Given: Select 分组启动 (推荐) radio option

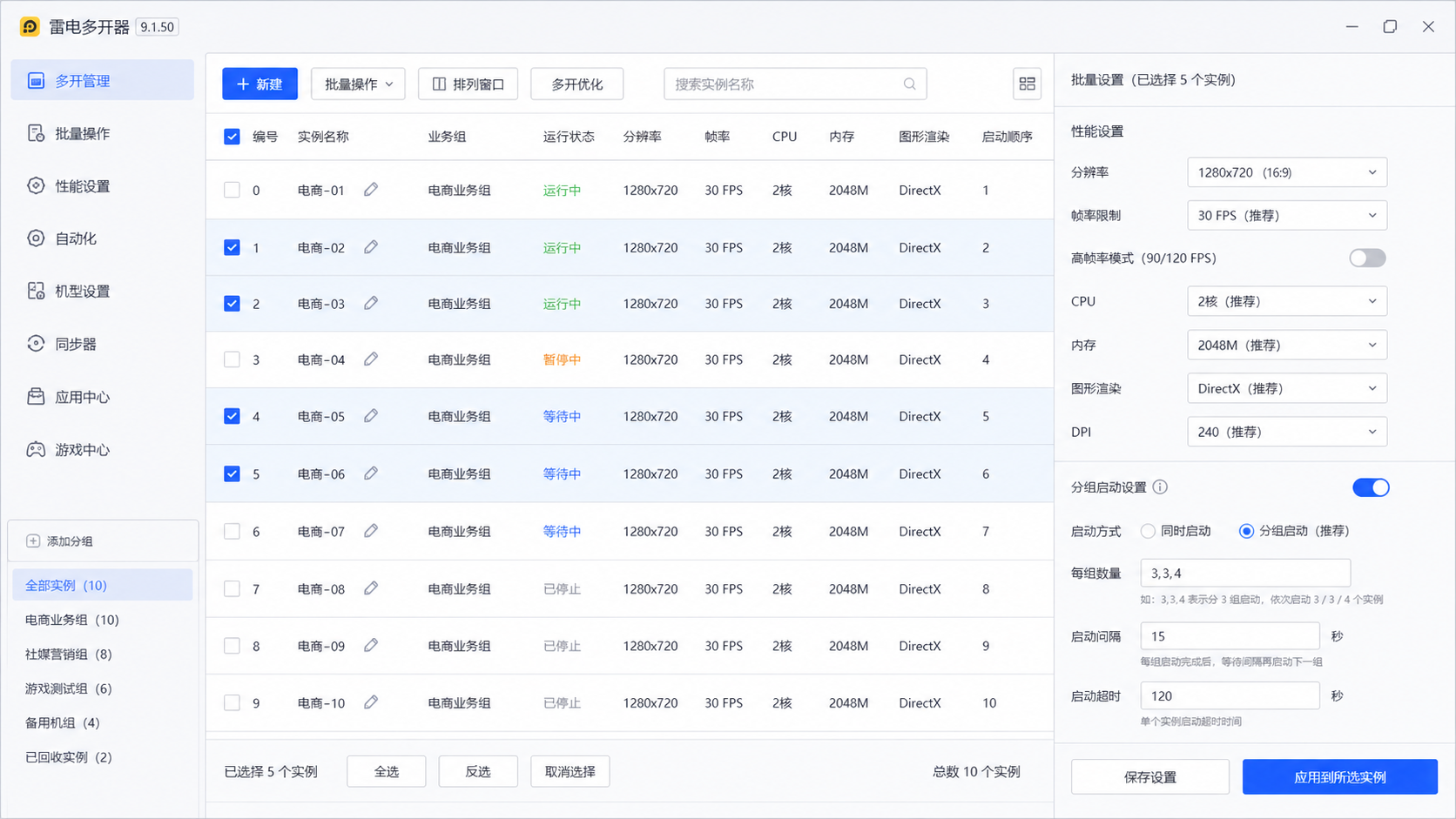Looking at the screenshot, I should 1294,531.
